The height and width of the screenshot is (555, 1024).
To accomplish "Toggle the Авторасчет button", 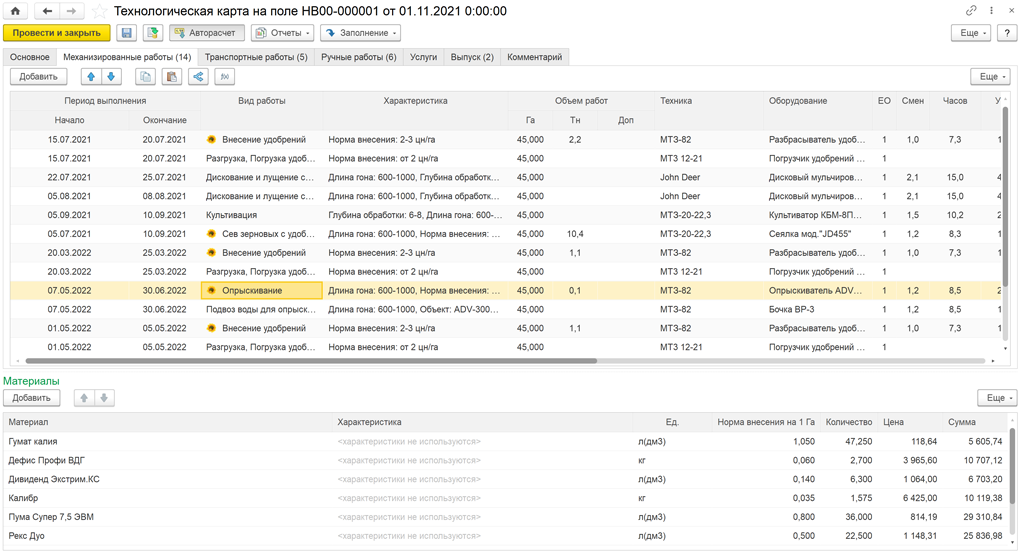I will pos(206,33).
